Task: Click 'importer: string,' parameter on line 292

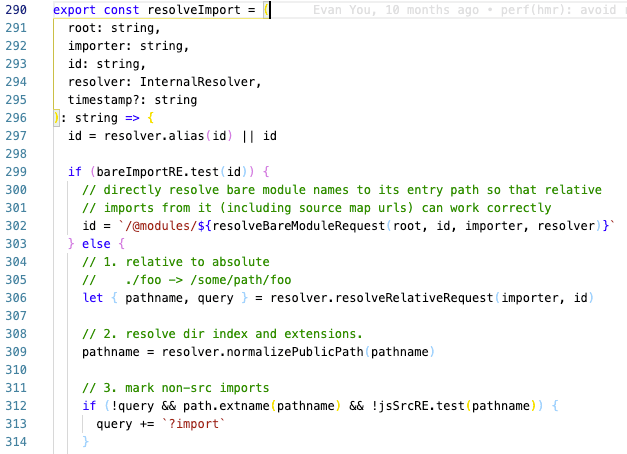Action: pyautogui.click(x=128, y=46)
